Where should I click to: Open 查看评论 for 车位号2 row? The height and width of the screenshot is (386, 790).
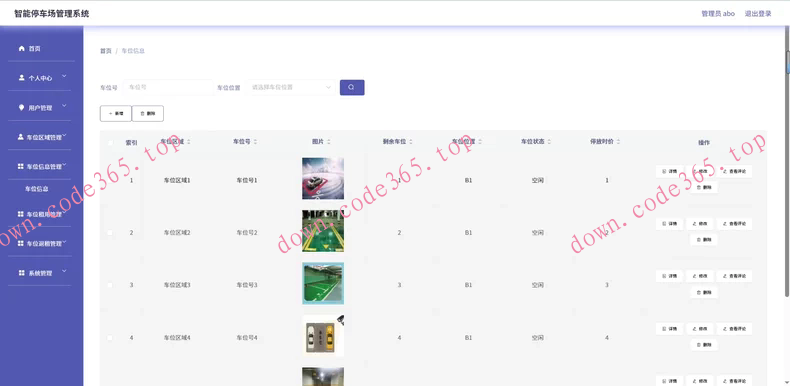734,224
